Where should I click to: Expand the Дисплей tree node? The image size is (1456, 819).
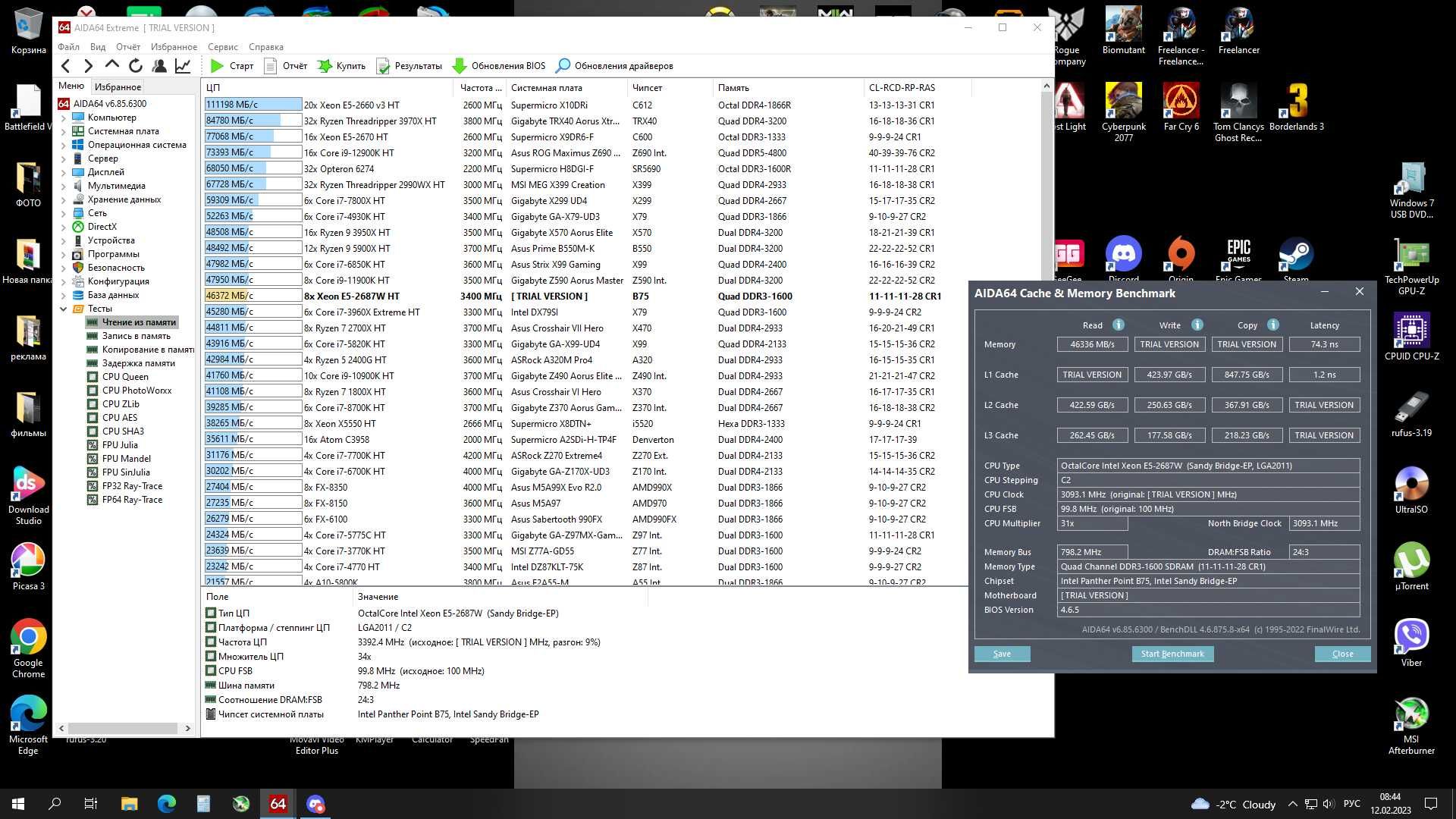click(x=64, y=172)
